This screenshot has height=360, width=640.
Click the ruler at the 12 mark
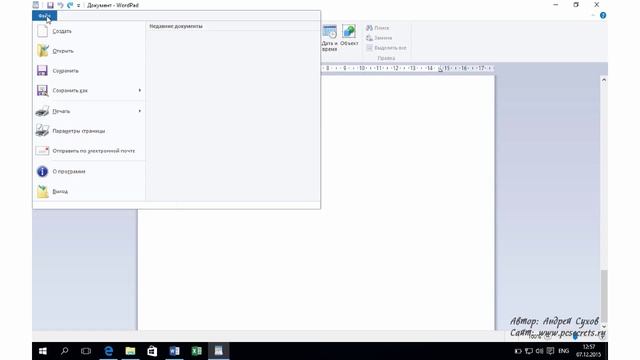point(395,68)
